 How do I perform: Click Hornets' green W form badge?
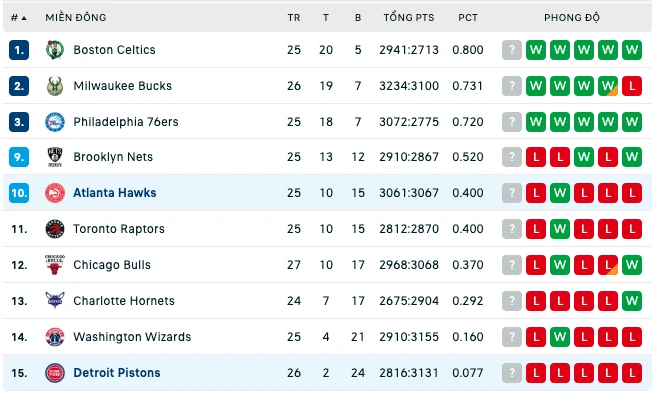tap(632, 301)
